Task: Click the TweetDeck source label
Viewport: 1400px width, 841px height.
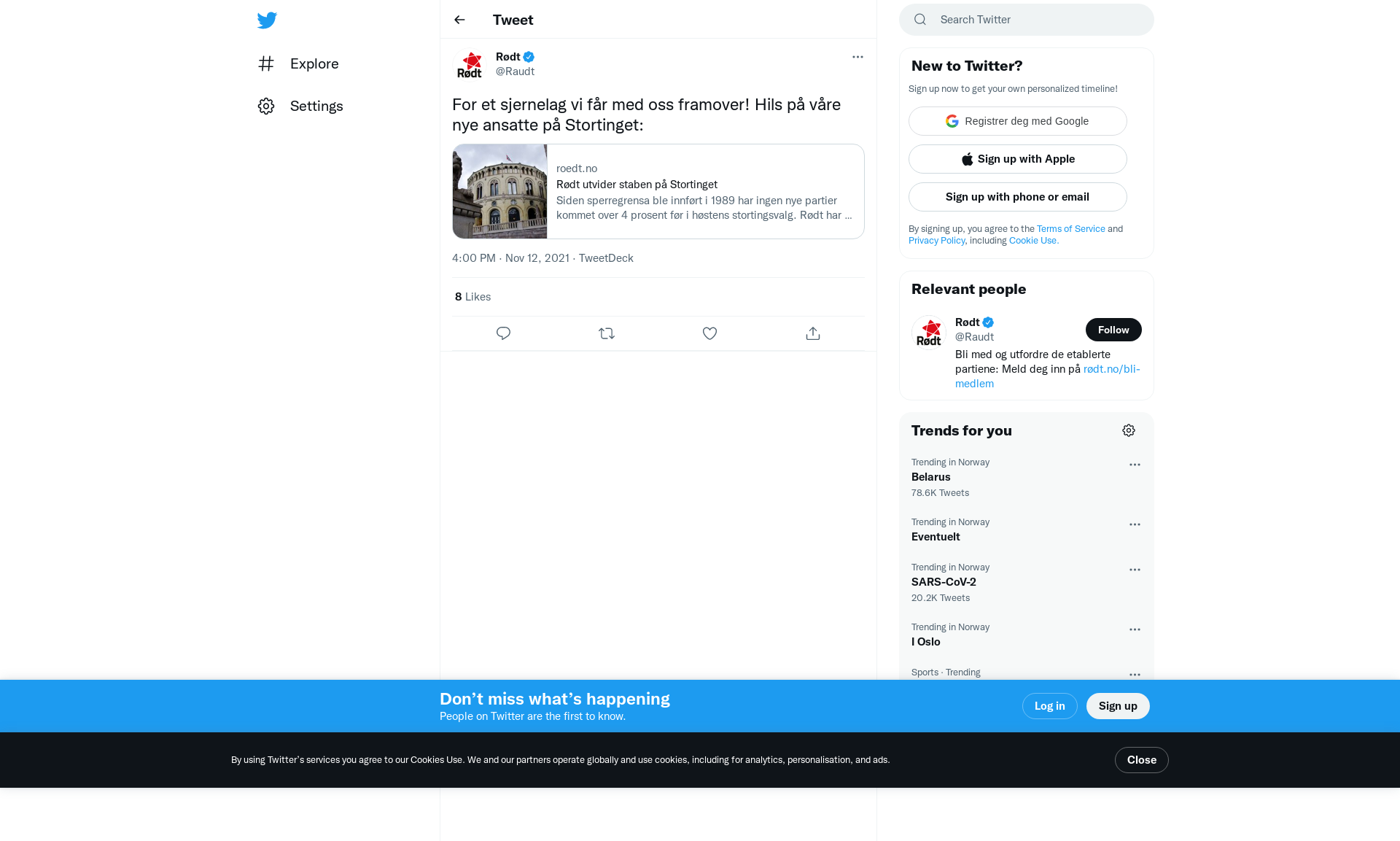Action: click(x=606, y=258)
